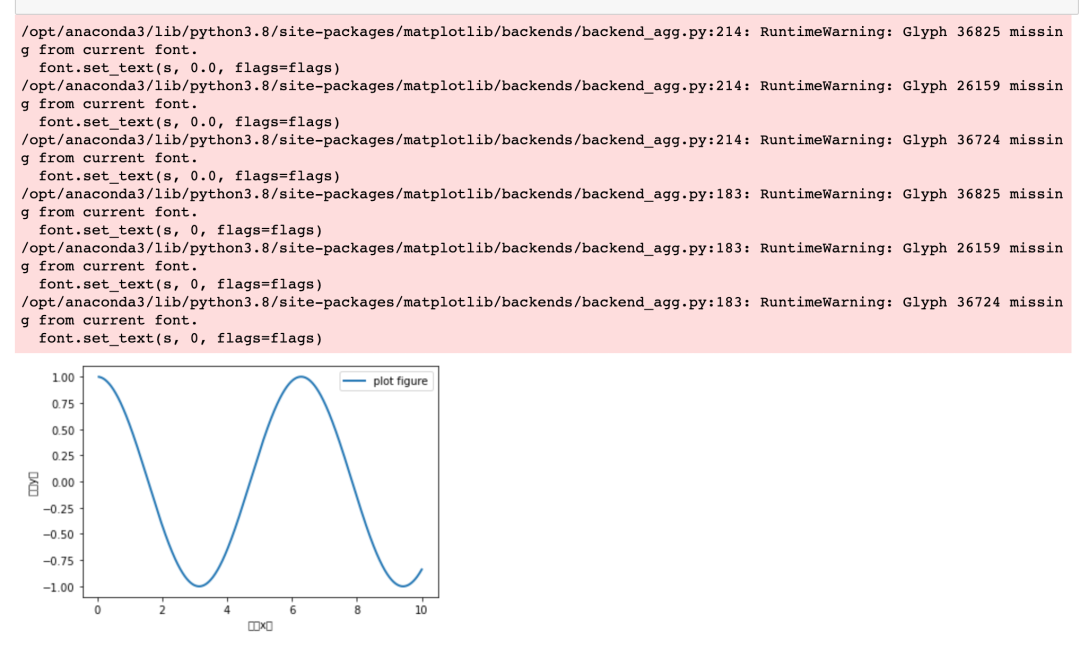This screenshot has width=1080, height=649.
Task: Click the blue cosine curve in the plot
Action: 249,482
